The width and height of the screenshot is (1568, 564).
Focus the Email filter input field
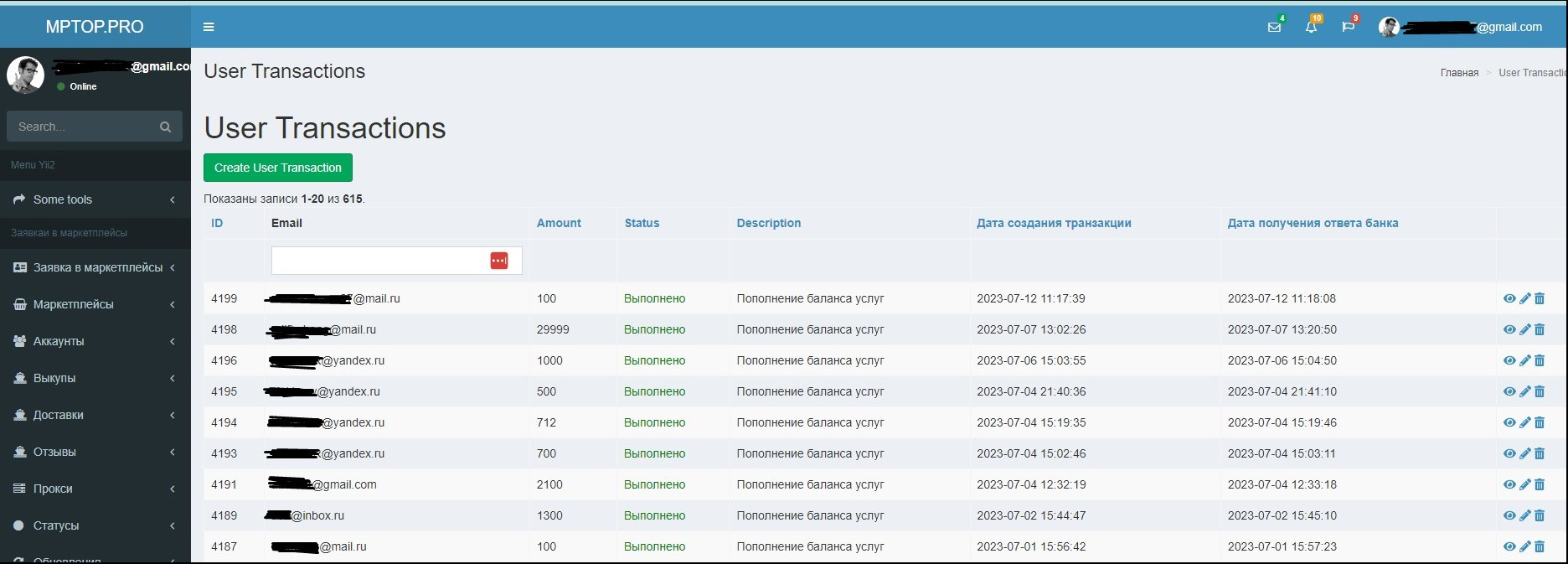(x=397, y=261)
